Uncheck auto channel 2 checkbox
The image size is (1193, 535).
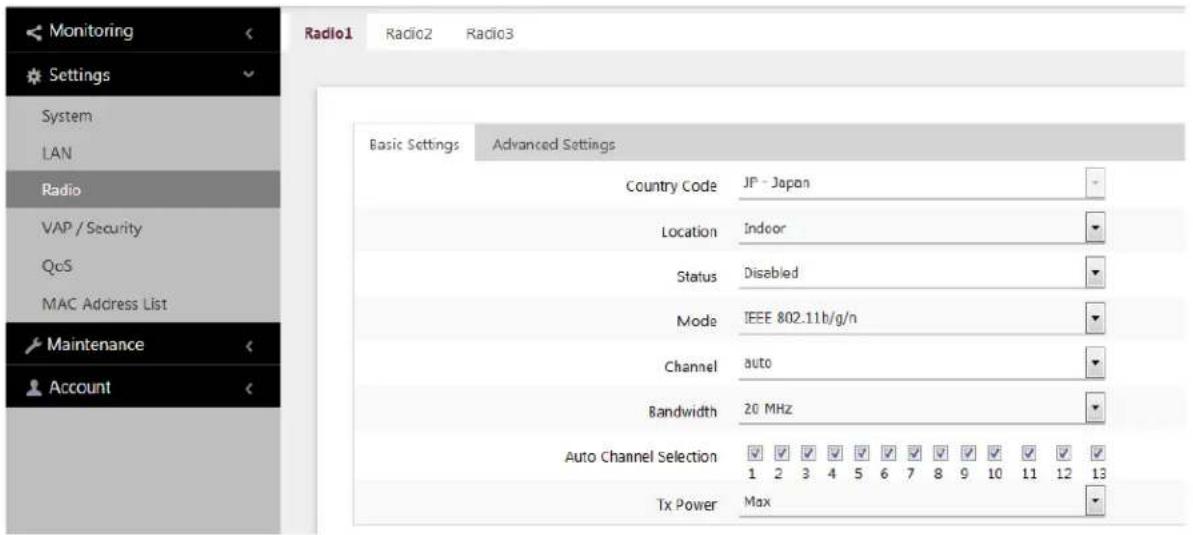click(781, 454)
